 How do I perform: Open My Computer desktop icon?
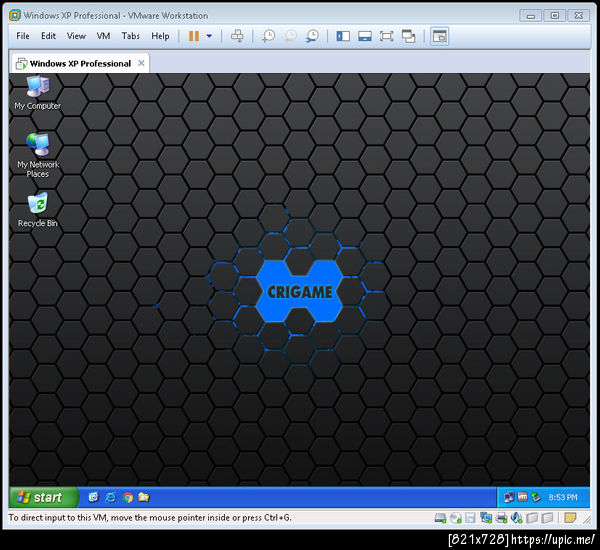pyautogui.click(x=38, y=93)
